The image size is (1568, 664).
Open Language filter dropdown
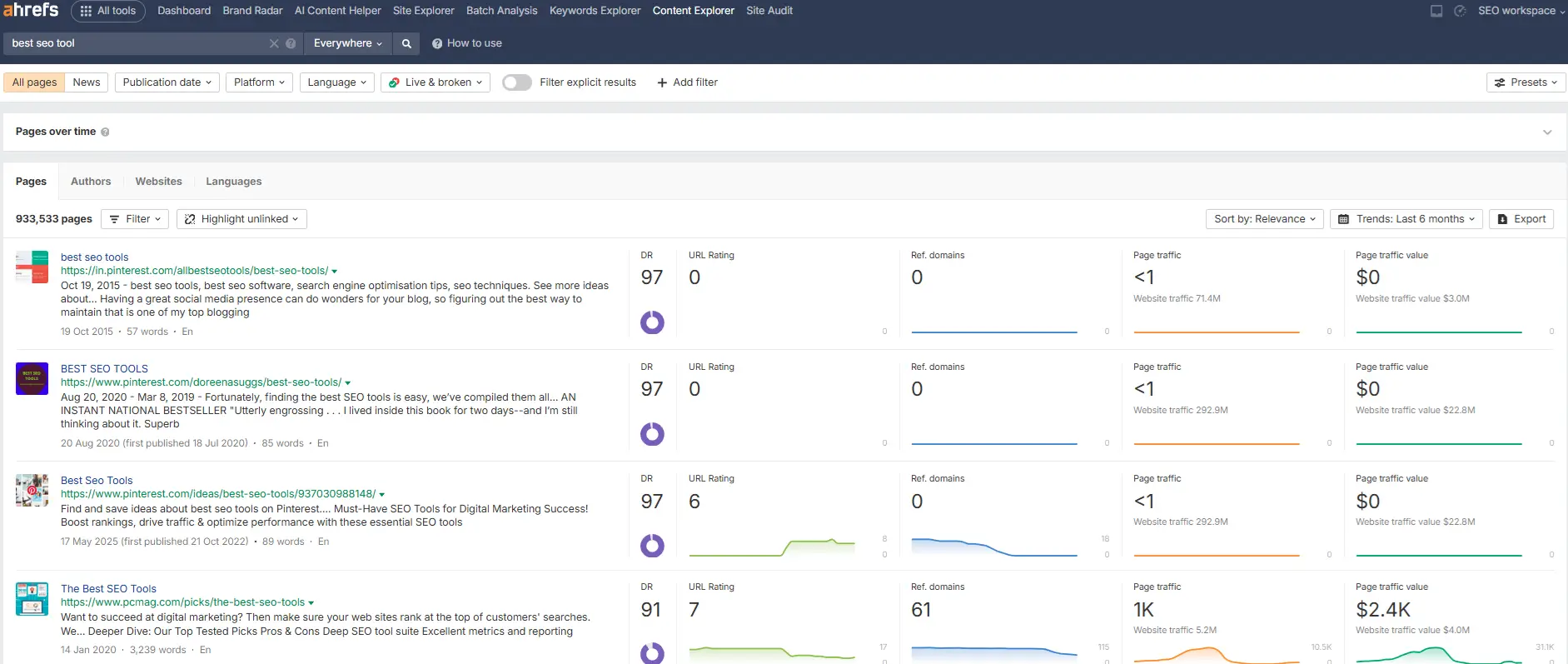click(337, 82)
